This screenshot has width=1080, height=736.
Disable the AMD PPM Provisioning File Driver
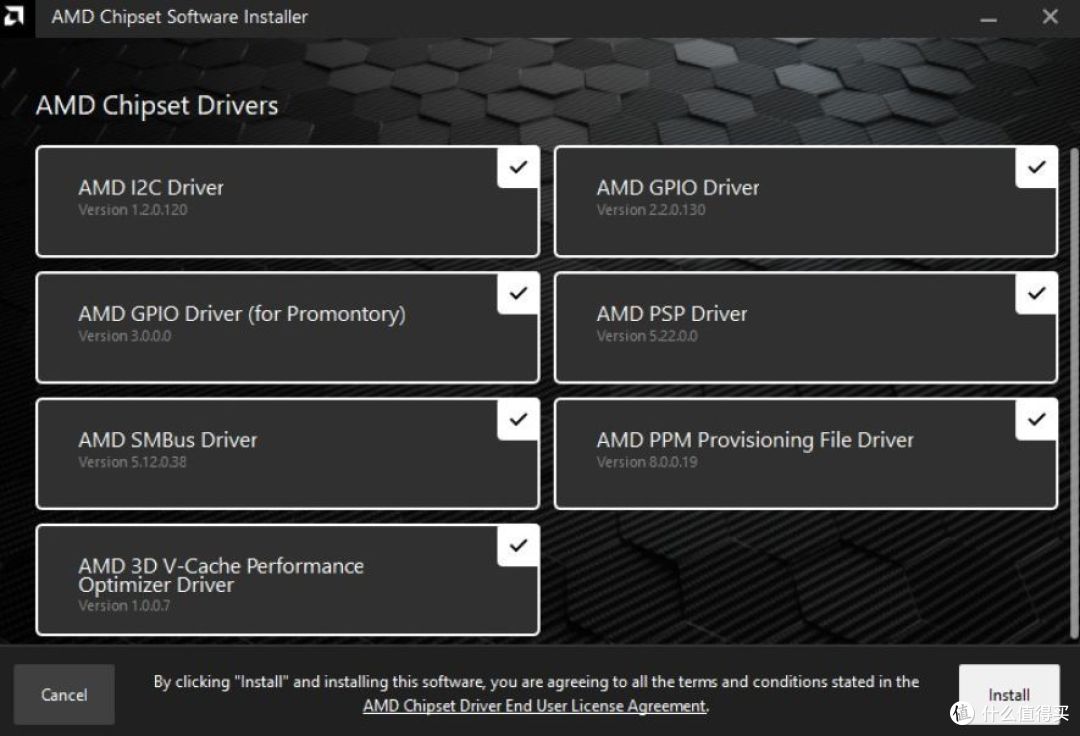[1036, 420]
